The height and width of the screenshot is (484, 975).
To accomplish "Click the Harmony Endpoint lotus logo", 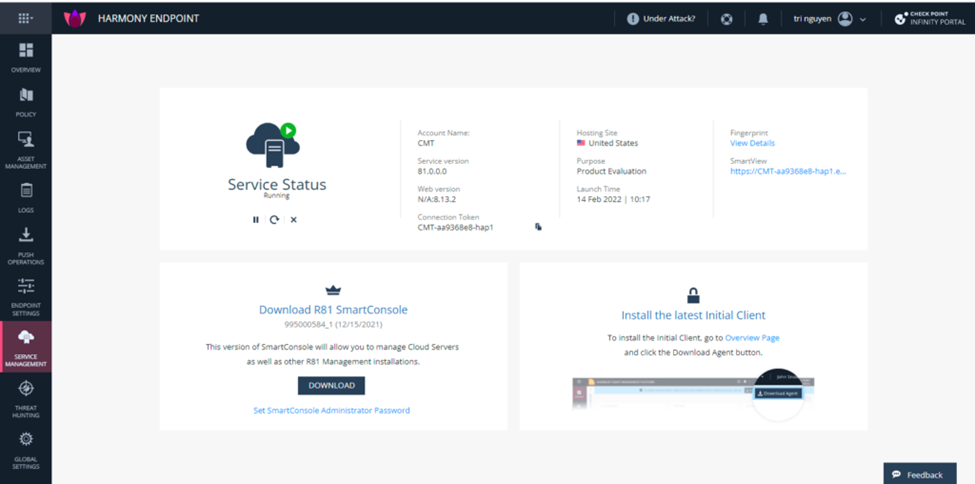I will [x=75, y=19].
